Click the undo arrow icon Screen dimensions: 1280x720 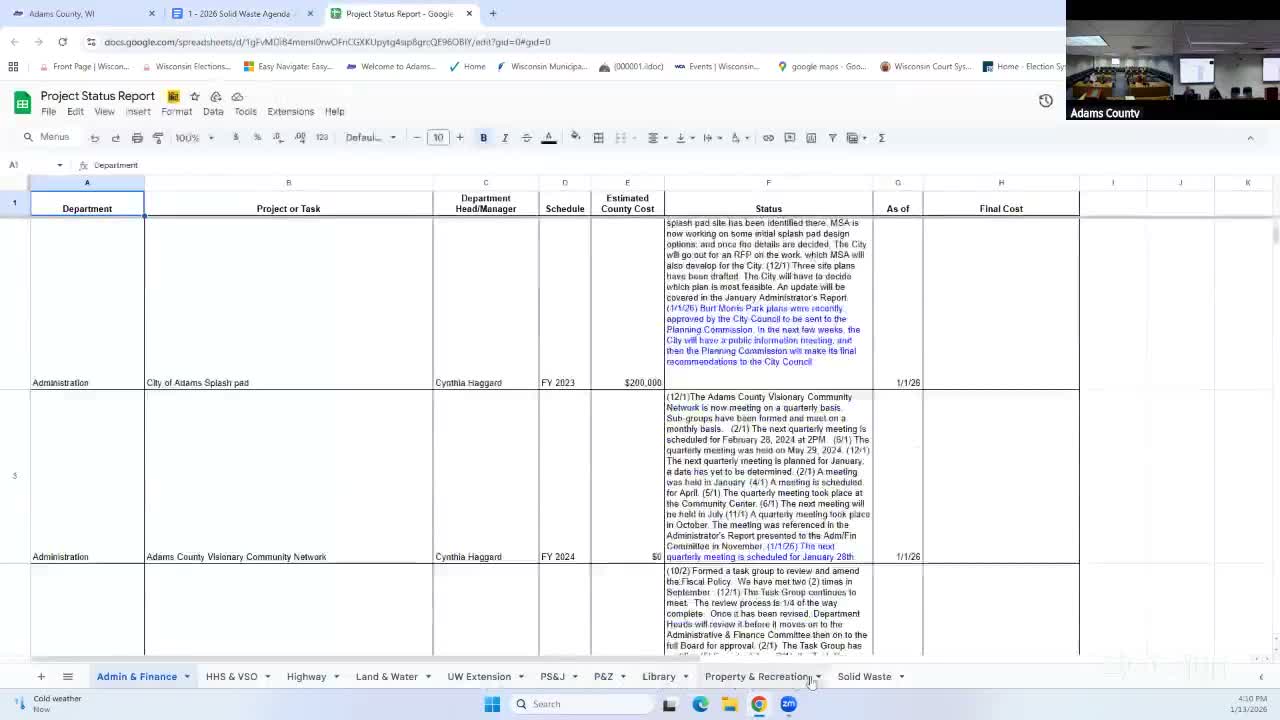tap(95, 138)
